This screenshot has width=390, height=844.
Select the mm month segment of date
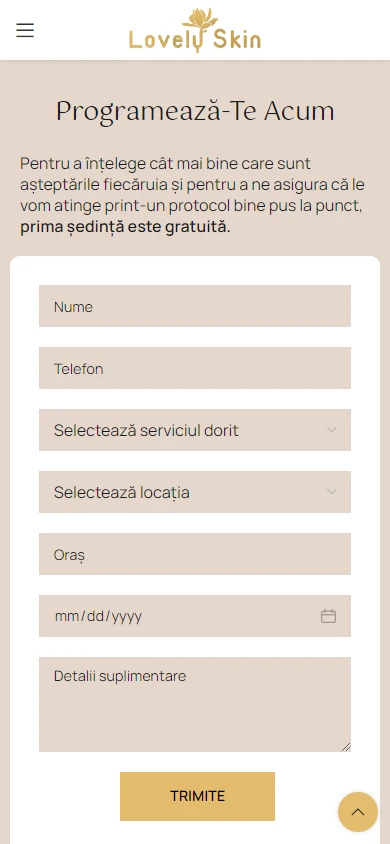pos(67,616)
